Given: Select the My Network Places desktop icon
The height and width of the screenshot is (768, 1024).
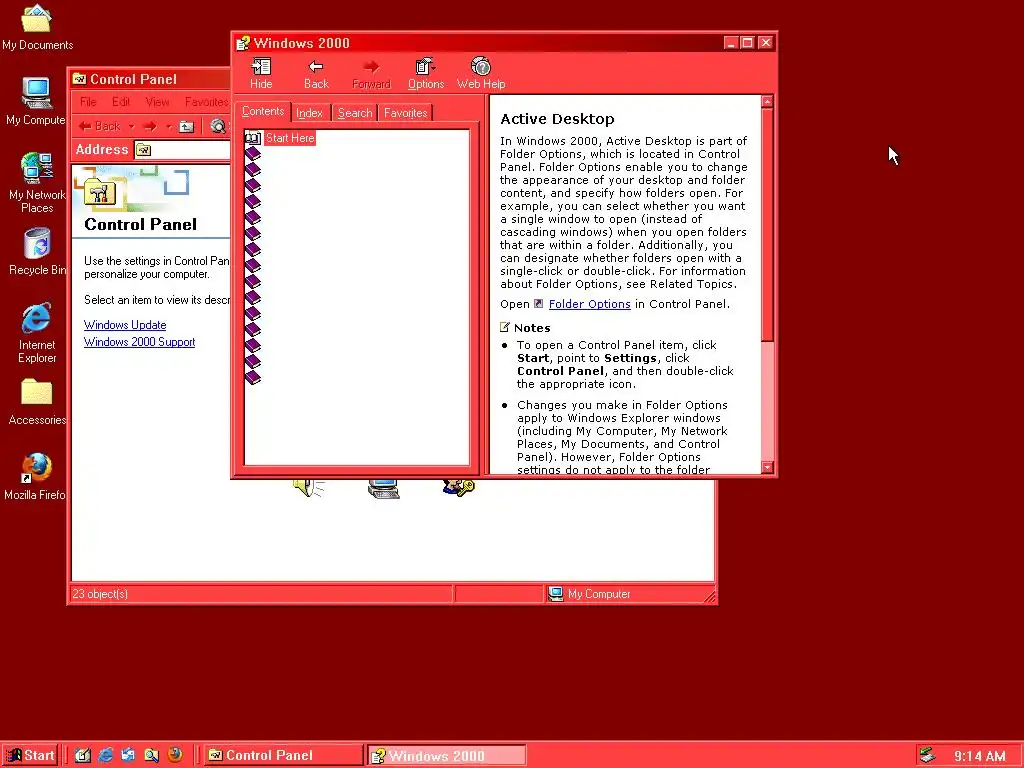Looking at the screenshot, I should tap(37, 183).
